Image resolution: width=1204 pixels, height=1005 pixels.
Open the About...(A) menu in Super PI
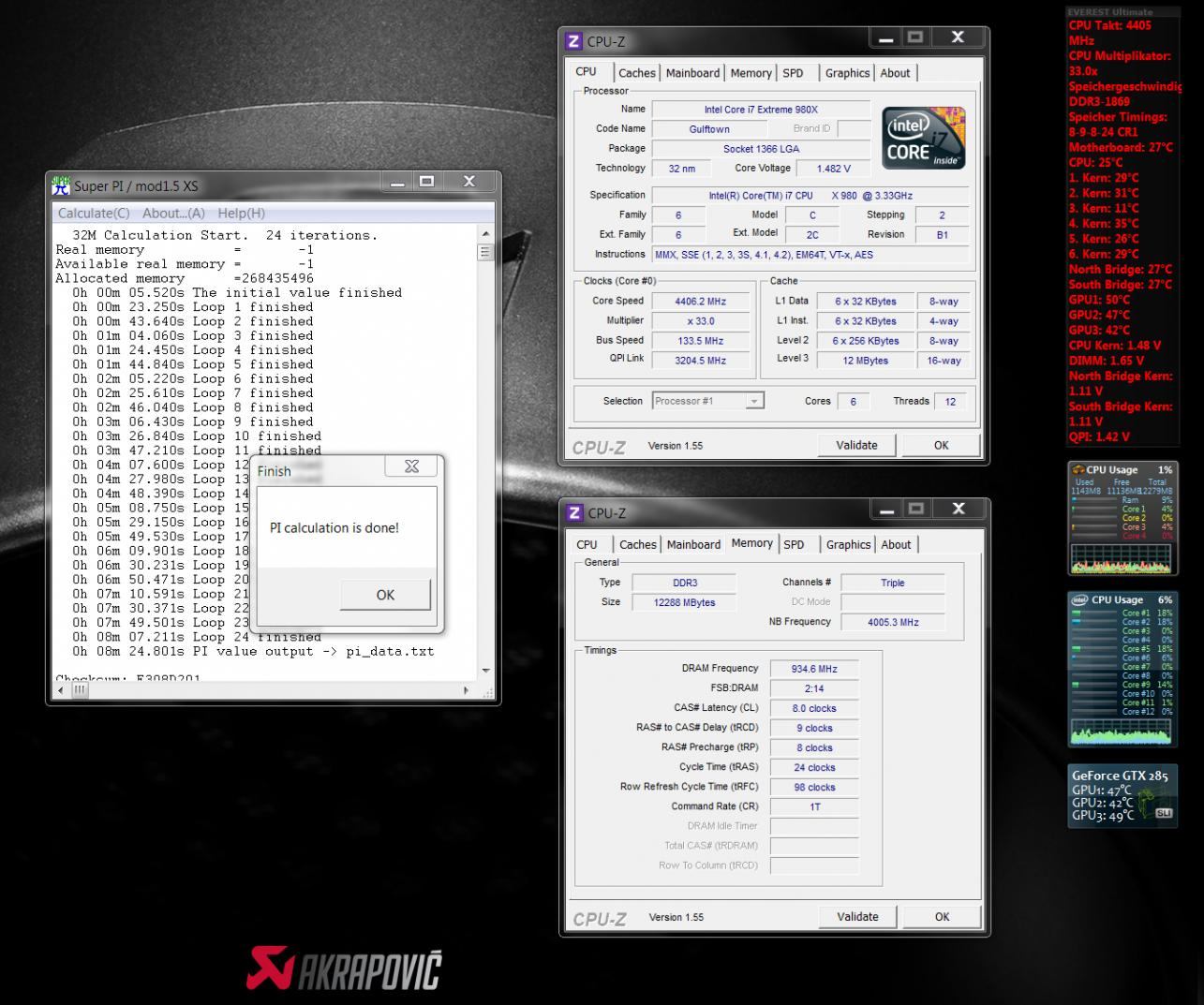(x=173, y=214)
